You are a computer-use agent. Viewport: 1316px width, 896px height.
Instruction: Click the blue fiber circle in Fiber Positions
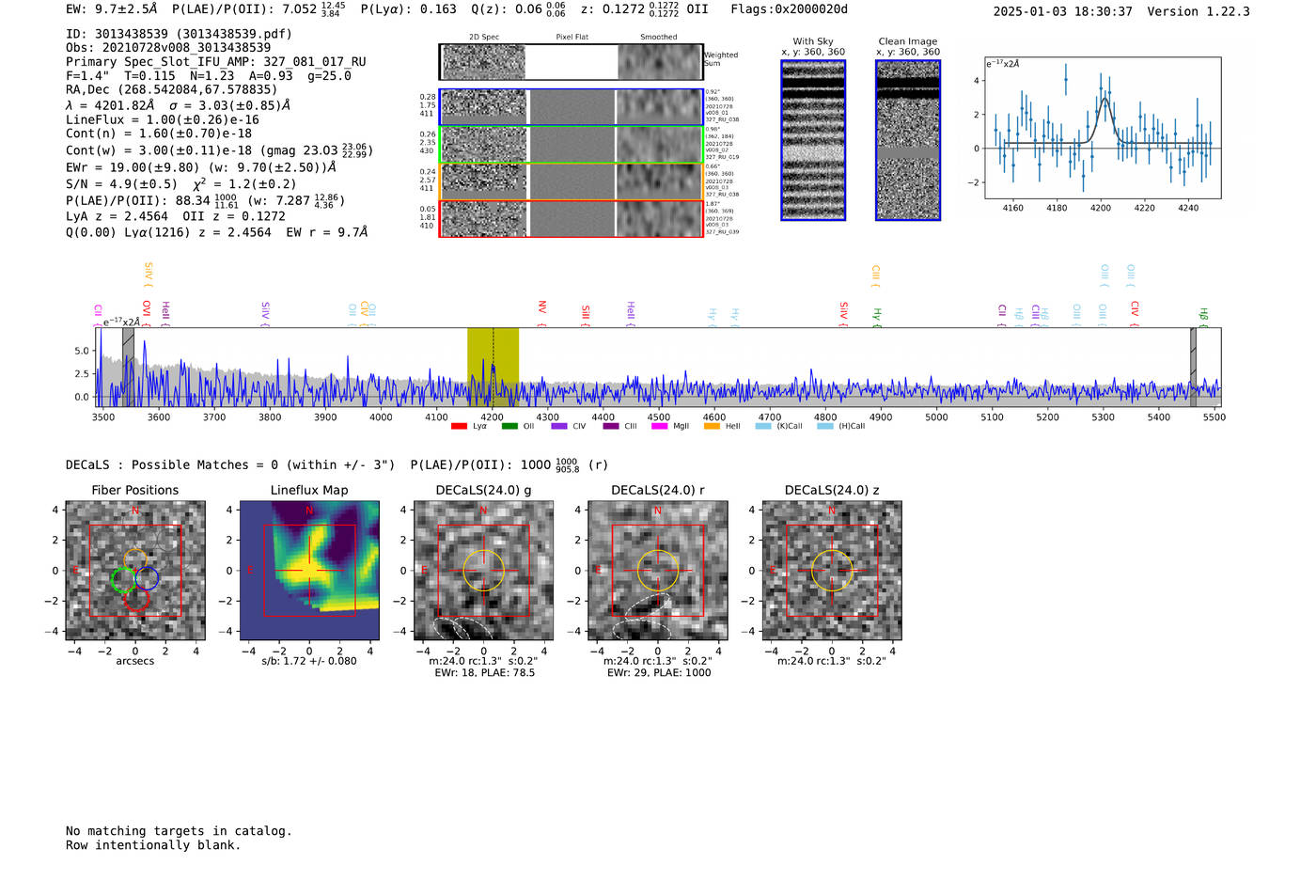click(x=147, y=578)
